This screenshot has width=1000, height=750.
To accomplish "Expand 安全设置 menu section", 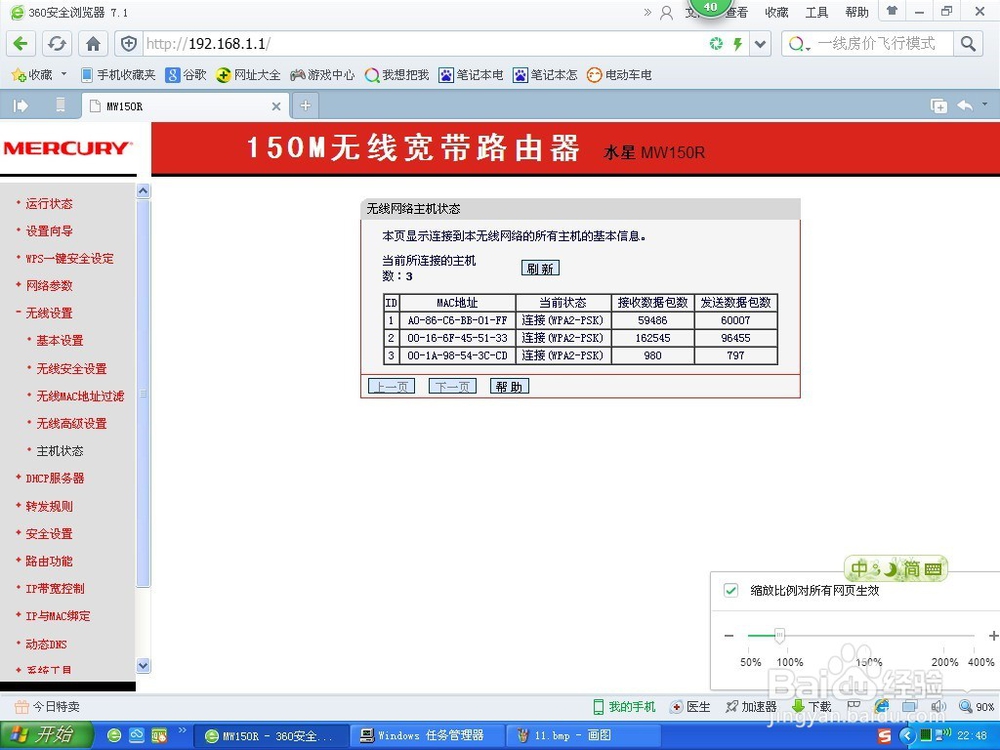I will tap(49, 534).
